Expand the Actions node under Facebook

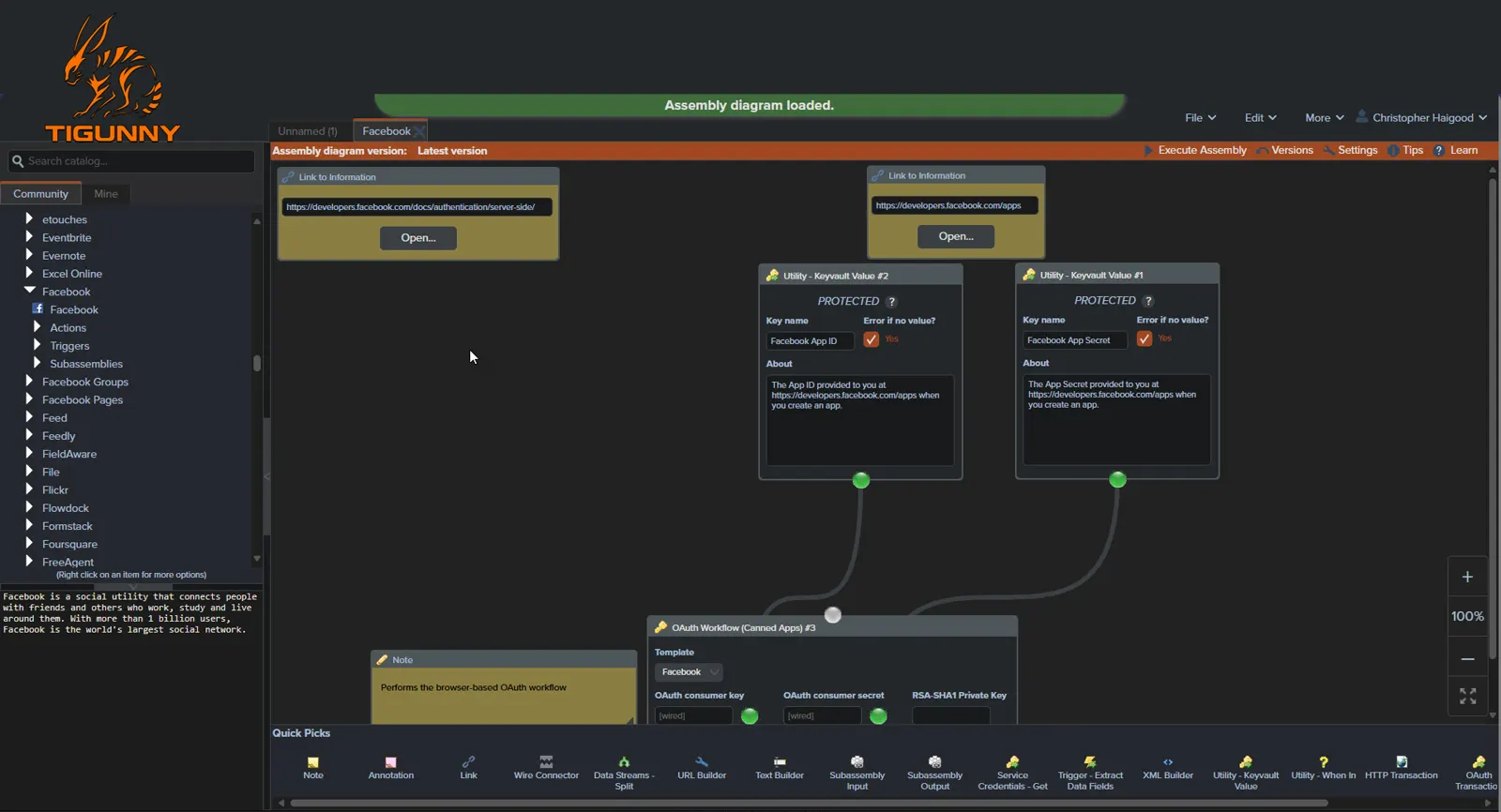pyautogui.click(x=38, y=327)
